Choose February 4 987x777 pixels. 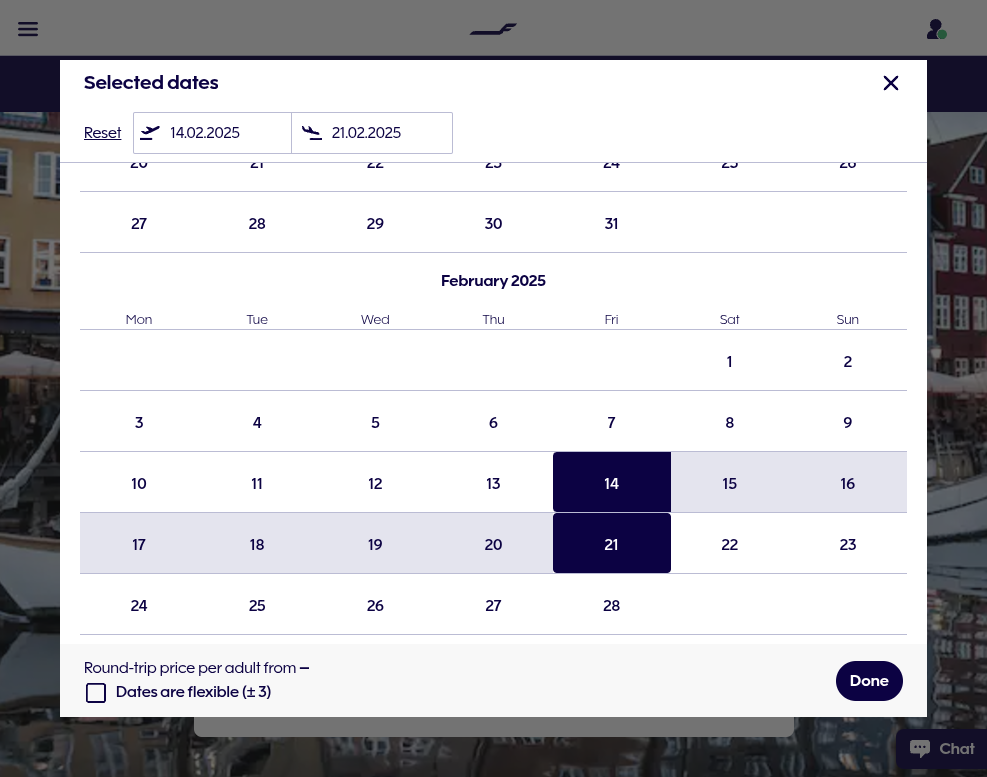point(257,423)
